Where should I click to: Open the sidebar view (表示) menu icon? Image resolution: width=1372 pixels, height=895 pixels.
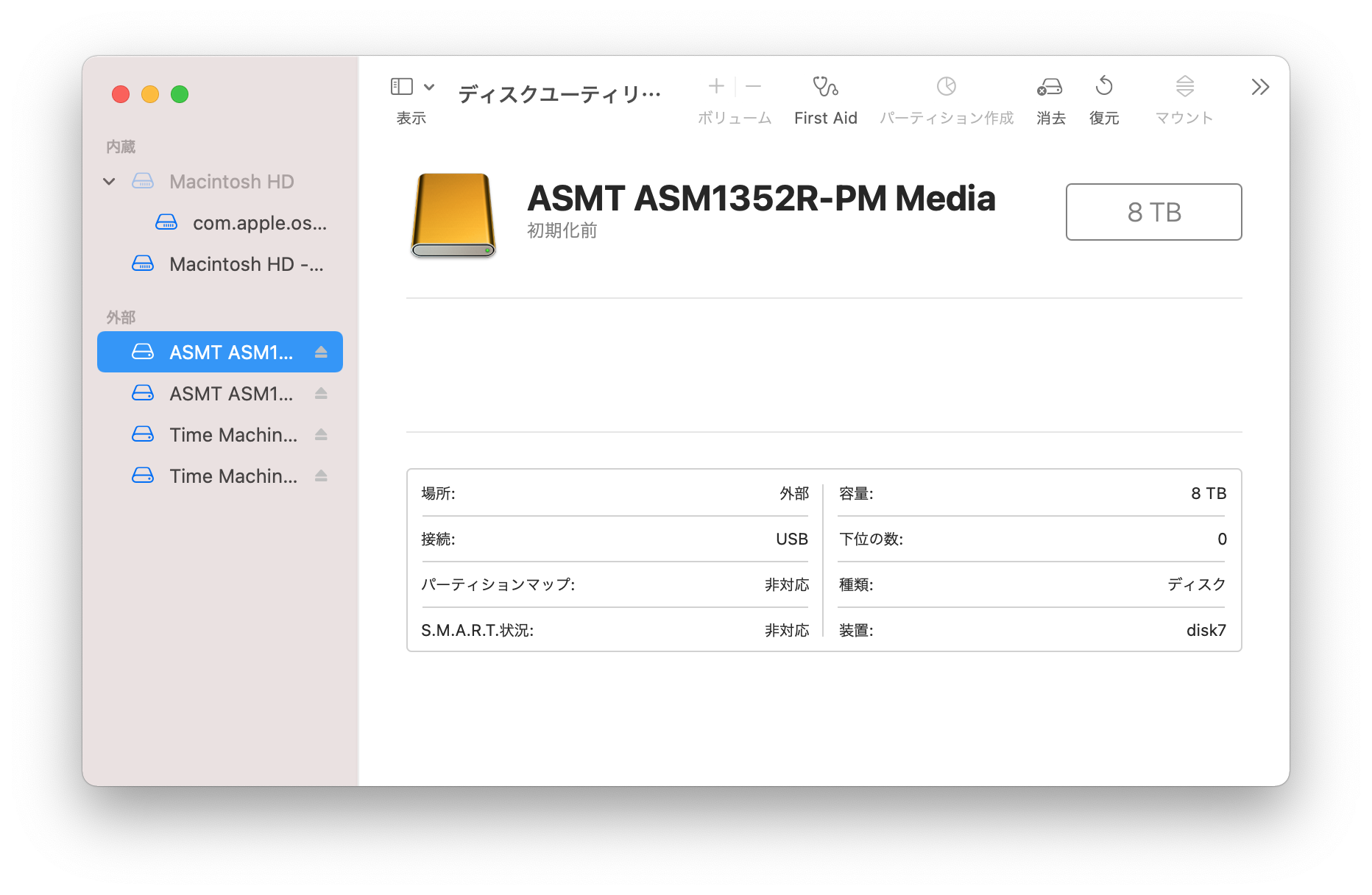click(401, 87)
